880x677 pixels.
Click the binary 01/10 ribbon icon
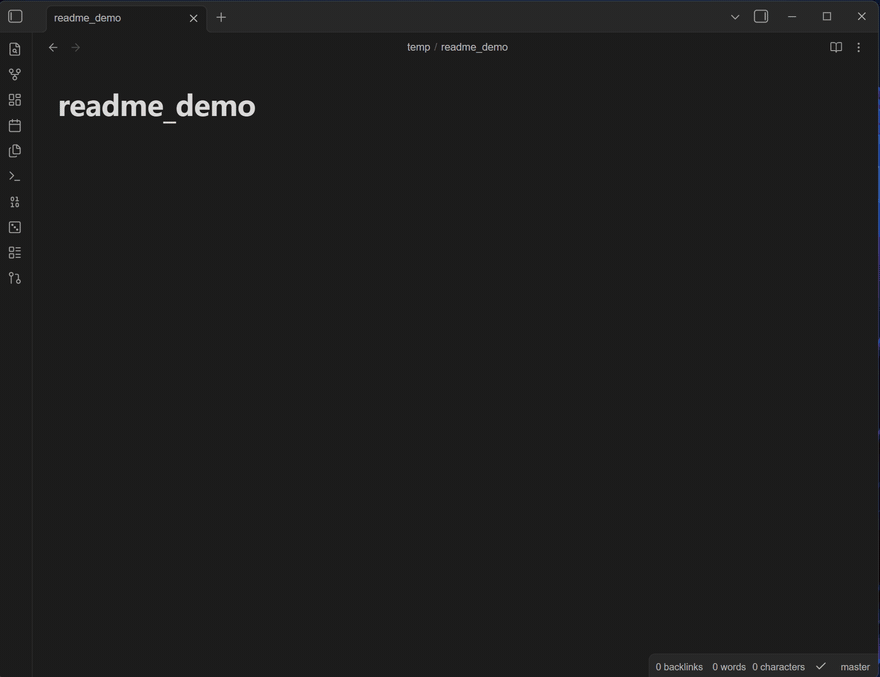click(x=15, y=202)
